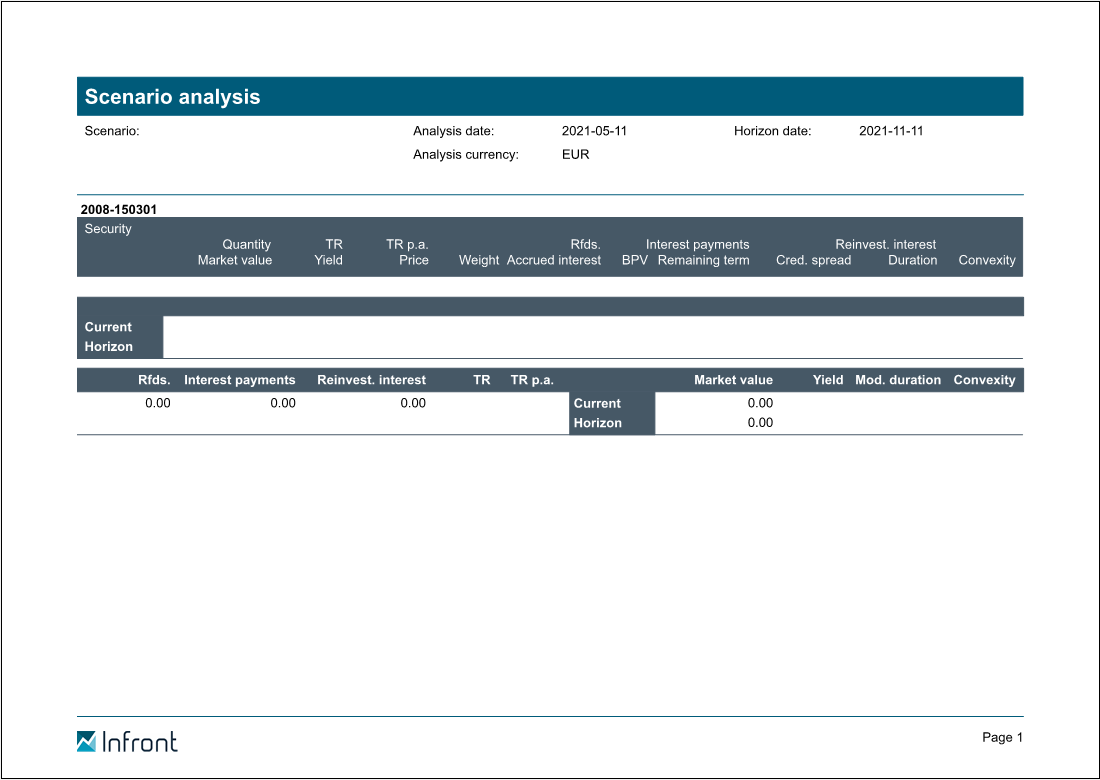The width and height of the screenshot is (1100, 780).
Task: Click the Weight column header
Action: pyautogui.click(x=478, y=260)
